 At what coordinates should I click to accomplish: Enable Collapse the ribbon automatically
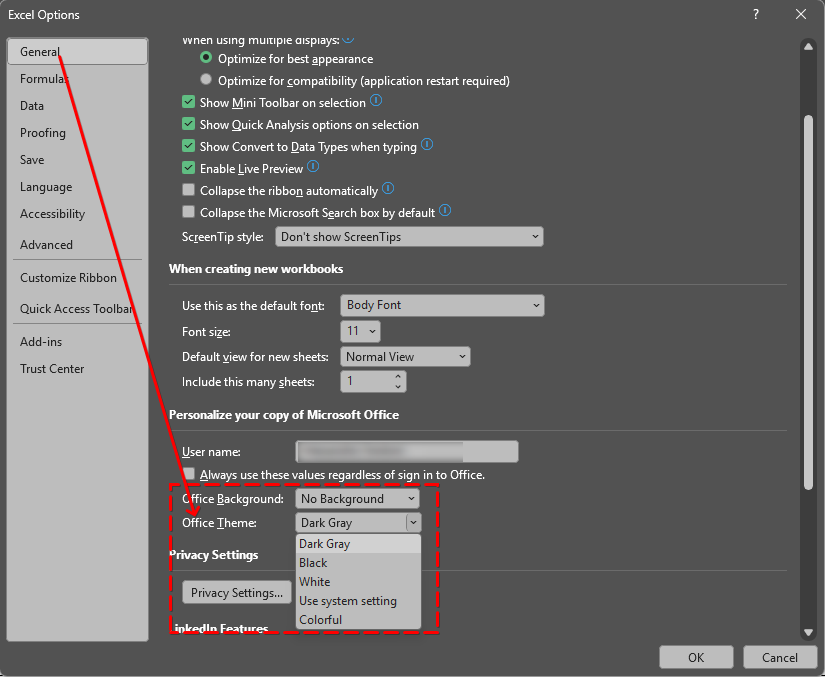coord(188,190)
